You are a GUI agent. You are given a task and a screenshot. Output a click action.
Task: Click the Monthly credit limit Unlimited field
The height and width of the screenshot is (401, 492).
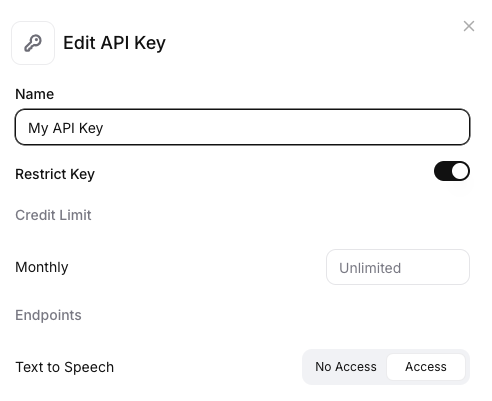(x=398, y=267)
